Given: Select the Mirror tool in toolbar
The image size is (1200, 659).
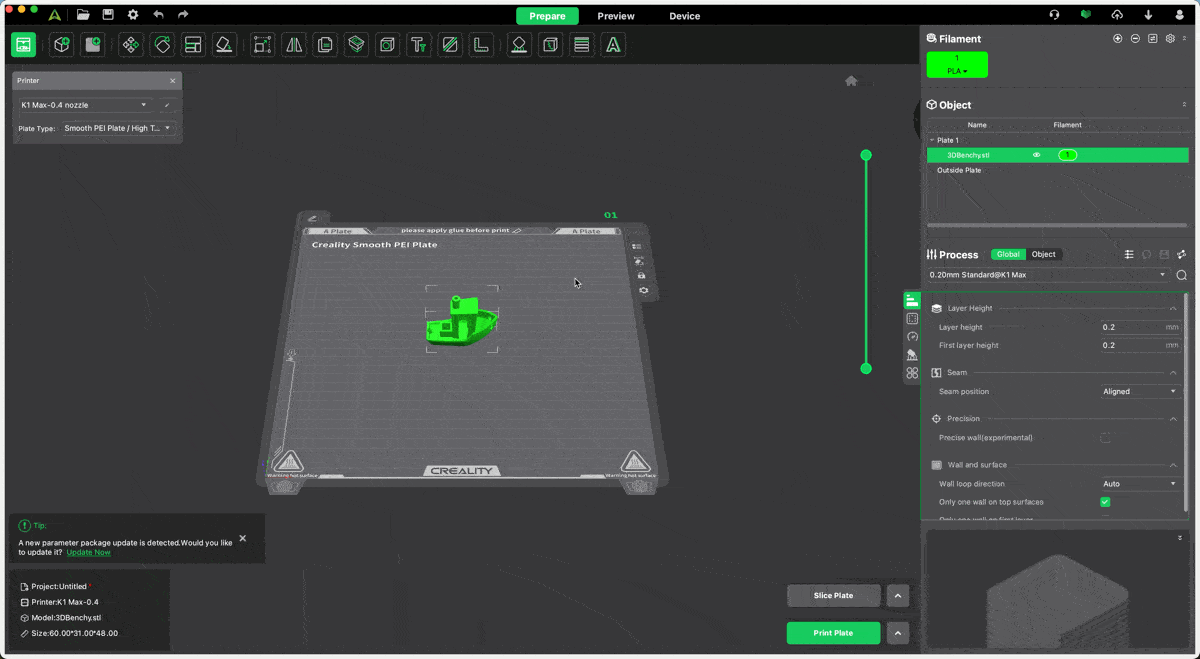Looking at the screenshot, I should click(x=294, y=45).
